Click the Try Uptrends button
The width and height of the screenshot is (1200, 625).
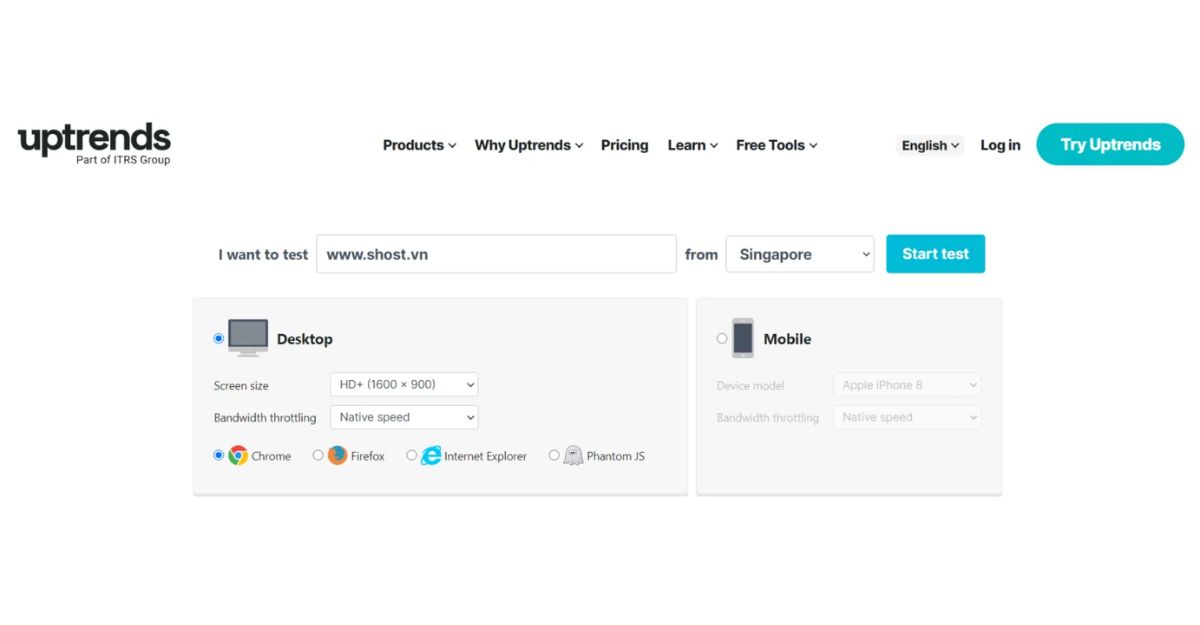tap(1110, 145)
